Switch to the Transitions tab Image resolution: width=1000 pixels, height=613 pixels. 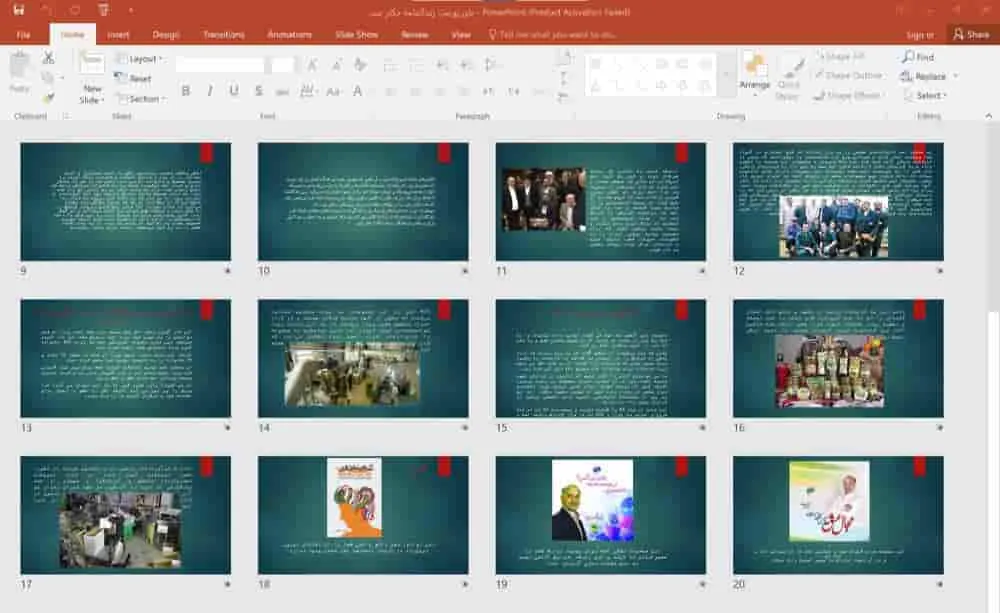point(223,34)
